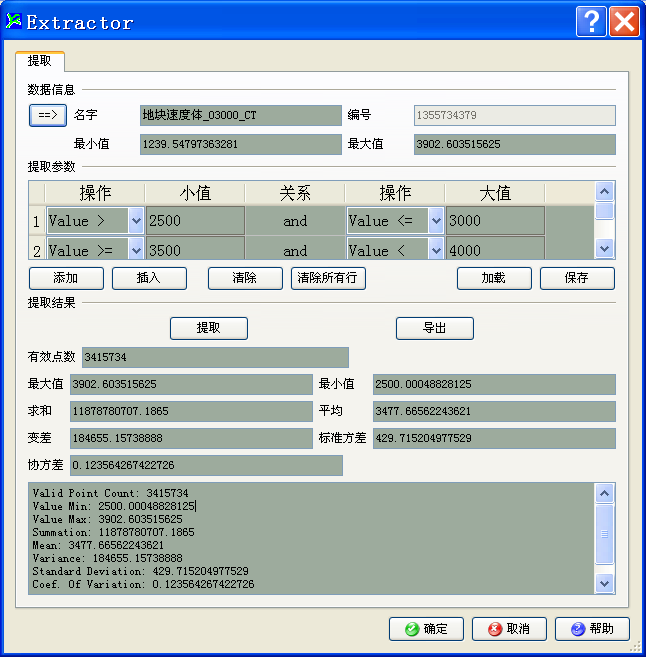Screen dimensions: 646x657
Task: Switch to the 提取 tab
Action: click(x=39, y=61)
